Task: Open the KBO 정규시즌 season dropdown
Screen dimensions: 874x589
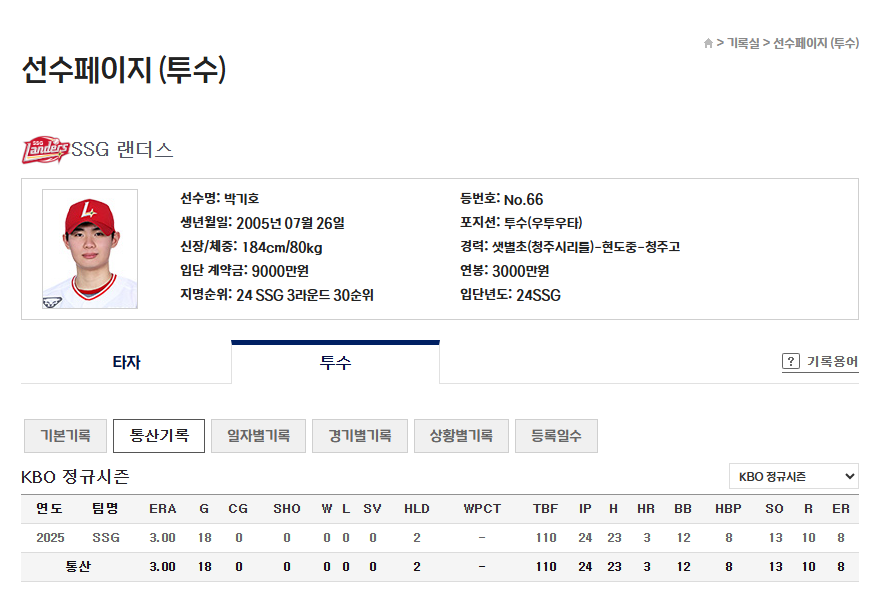Action: (x=793, y=477)
